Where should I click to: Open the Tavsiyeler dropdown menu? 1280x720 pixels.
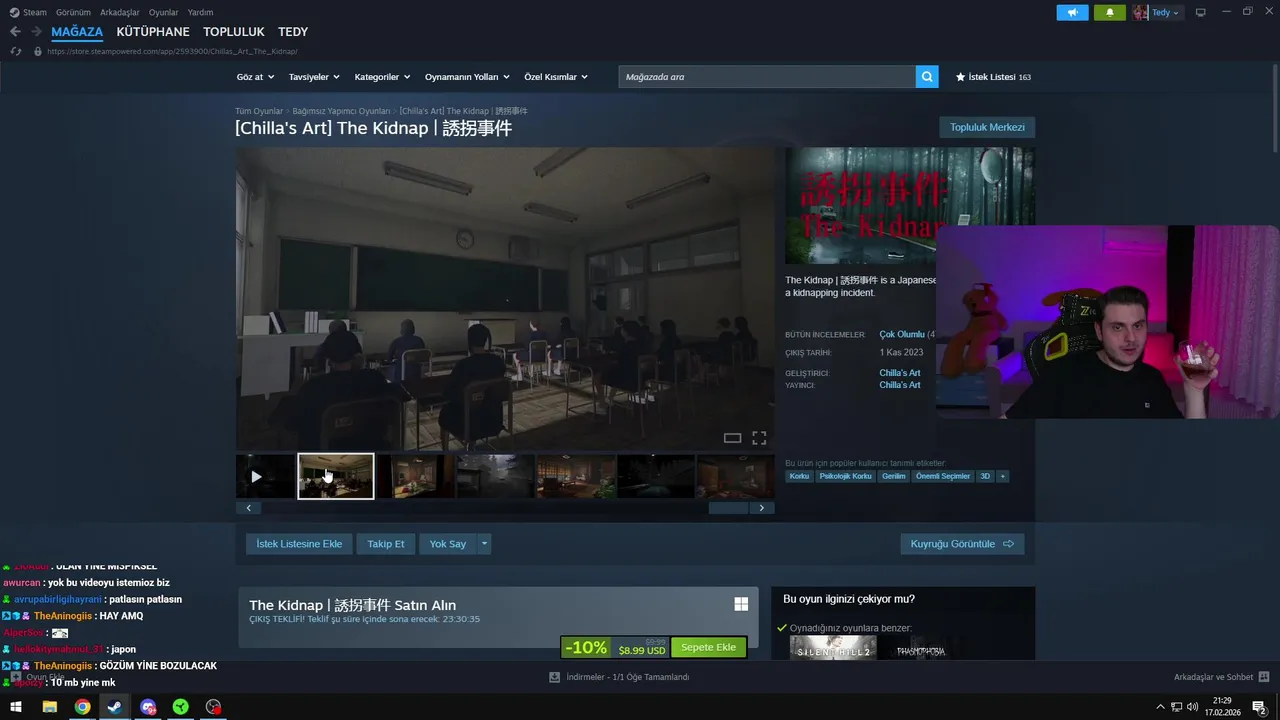pyautogui.click(x=314, y=77)
